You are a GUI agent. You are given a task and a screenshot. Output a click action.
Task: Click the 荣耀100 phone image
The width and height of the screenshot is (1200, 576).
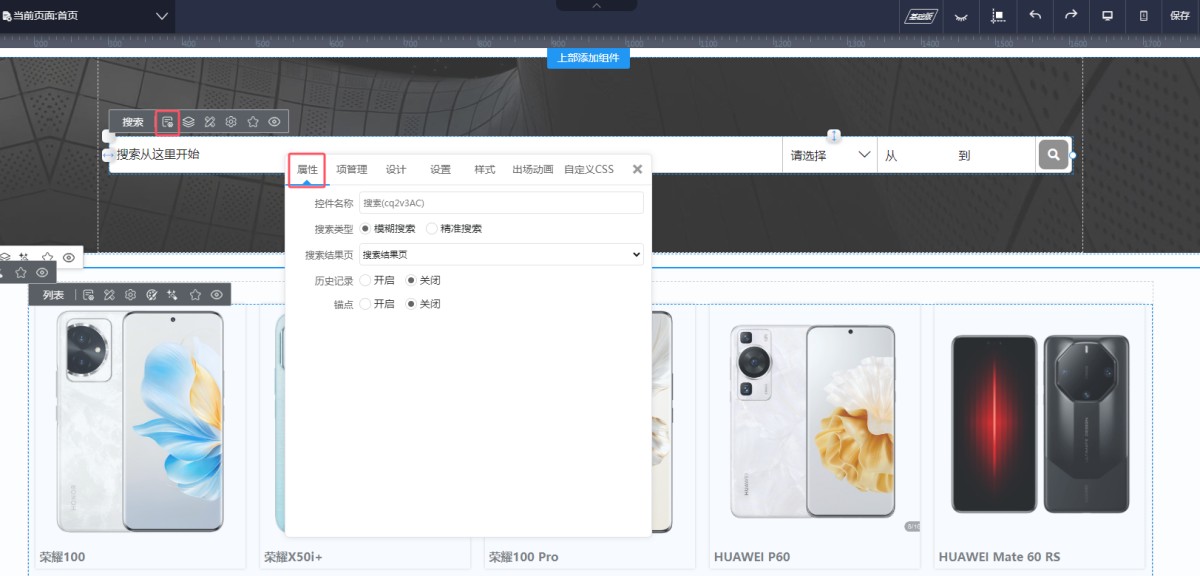[x=140, y=423]
